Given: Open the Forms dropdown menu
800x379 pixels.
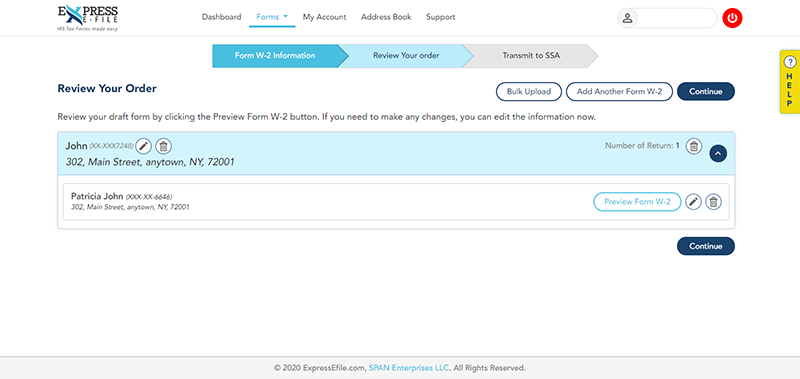Looking at the screenshot, I should (272, 17).
